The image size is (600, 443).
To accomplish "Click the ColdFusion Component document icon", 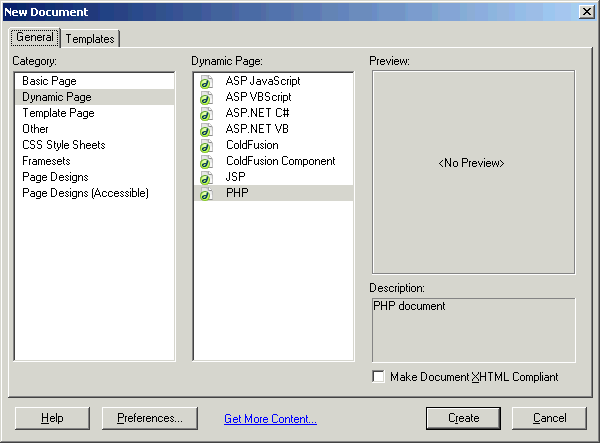I will (206, 162).
